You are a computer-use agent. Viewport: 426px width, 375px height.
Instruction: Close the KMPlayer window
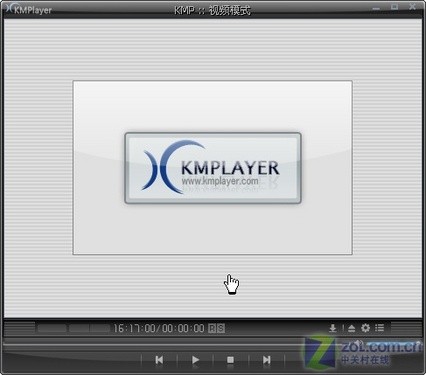(412, 7)
